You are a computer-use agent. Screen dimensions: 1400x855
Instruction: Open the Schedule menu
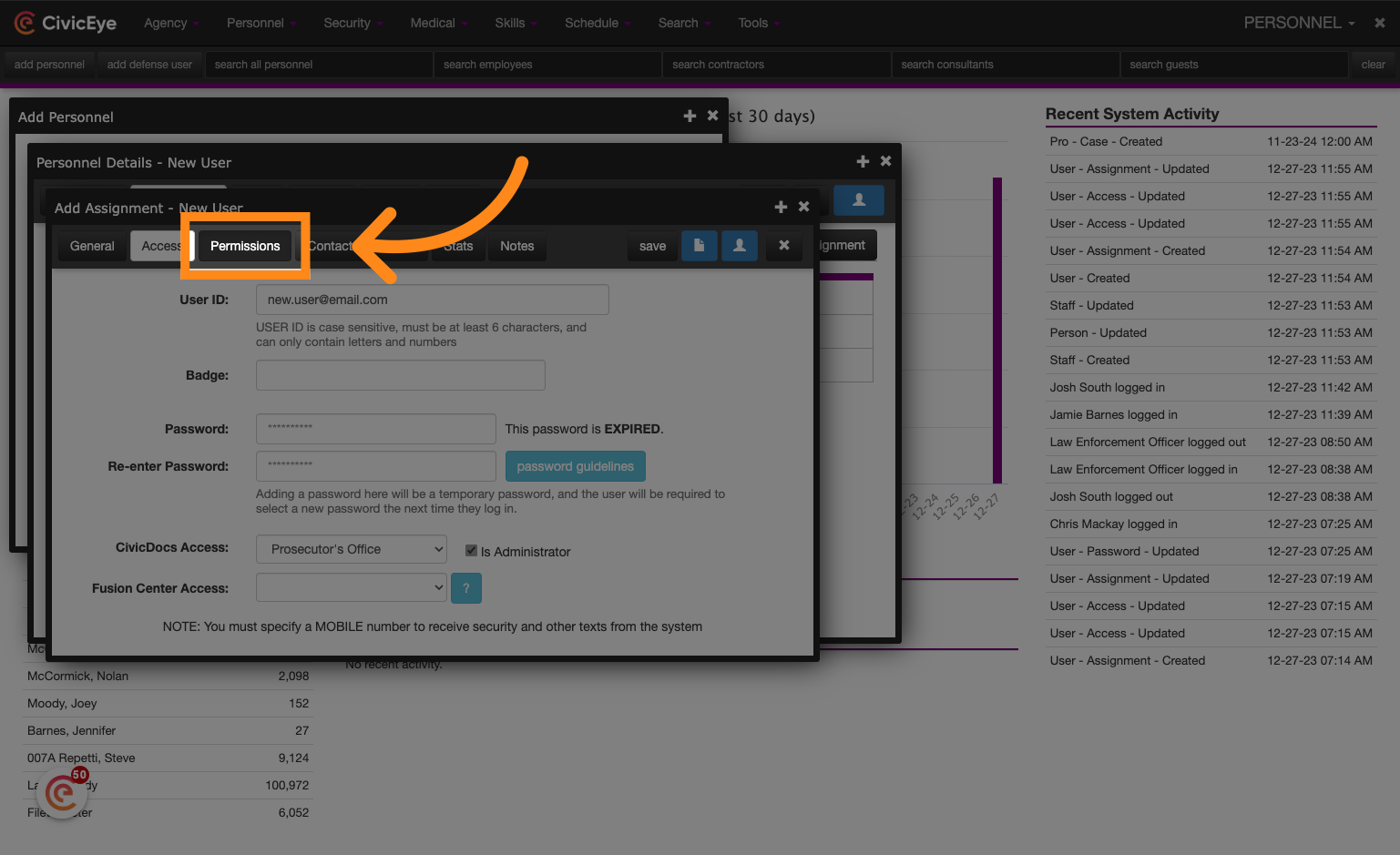(x=598, y=23)
